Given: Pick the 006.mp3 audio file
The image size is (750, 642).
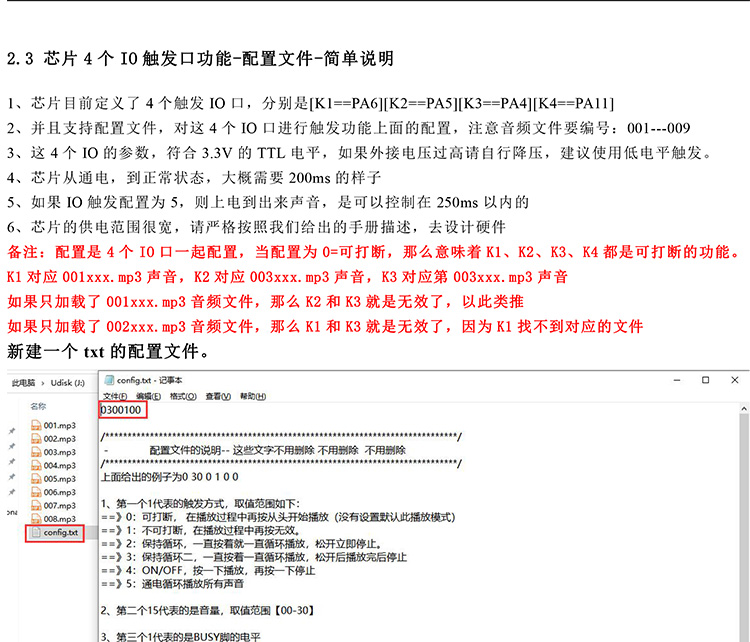Looking at the screenshot, I should click(59, 492).
